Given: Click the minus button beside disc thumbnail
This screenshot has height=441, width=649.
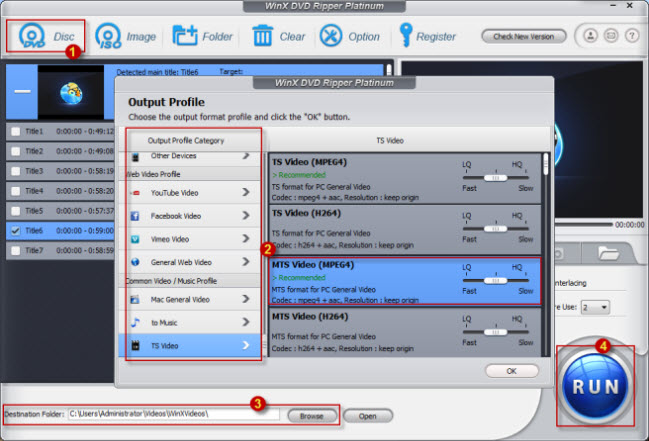Looking at the screenshot, I should pos(22,92).
